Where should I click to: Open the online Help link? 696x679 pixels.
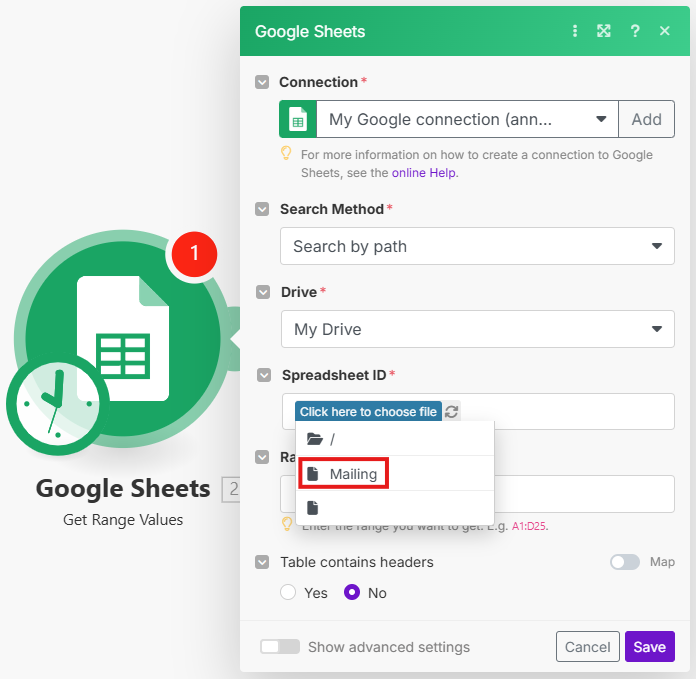click(424, 172)
